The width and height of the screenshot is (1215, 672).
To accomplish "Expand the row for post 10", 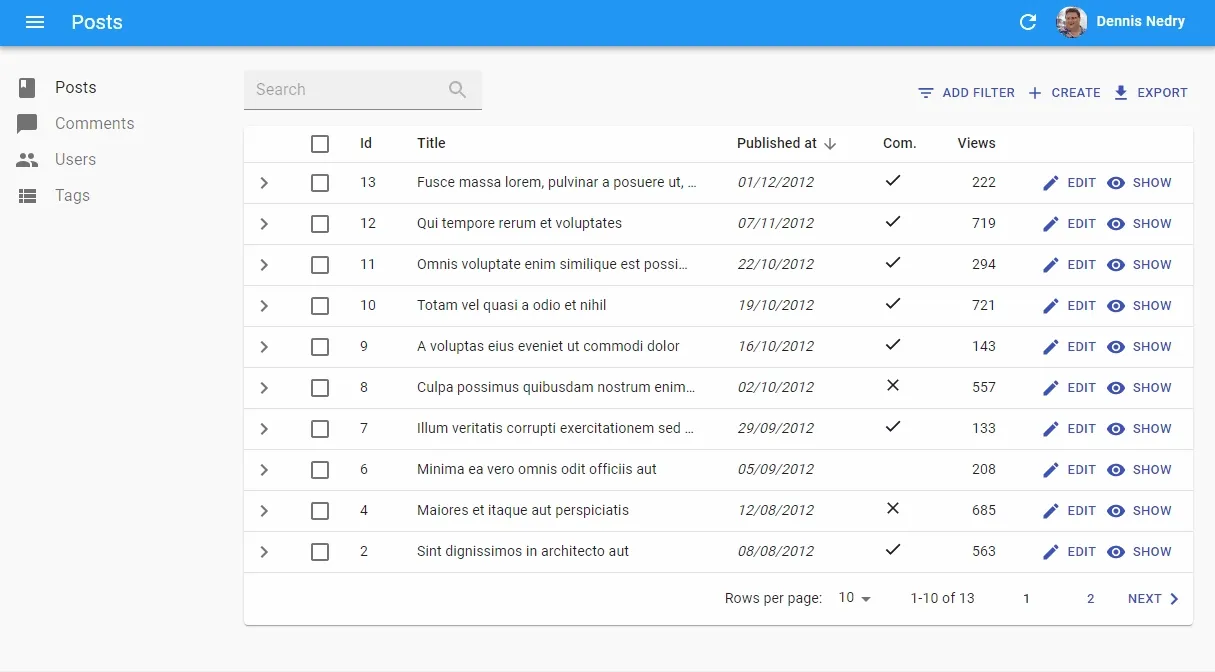I will pyautogui.click(x=264, y=306).
